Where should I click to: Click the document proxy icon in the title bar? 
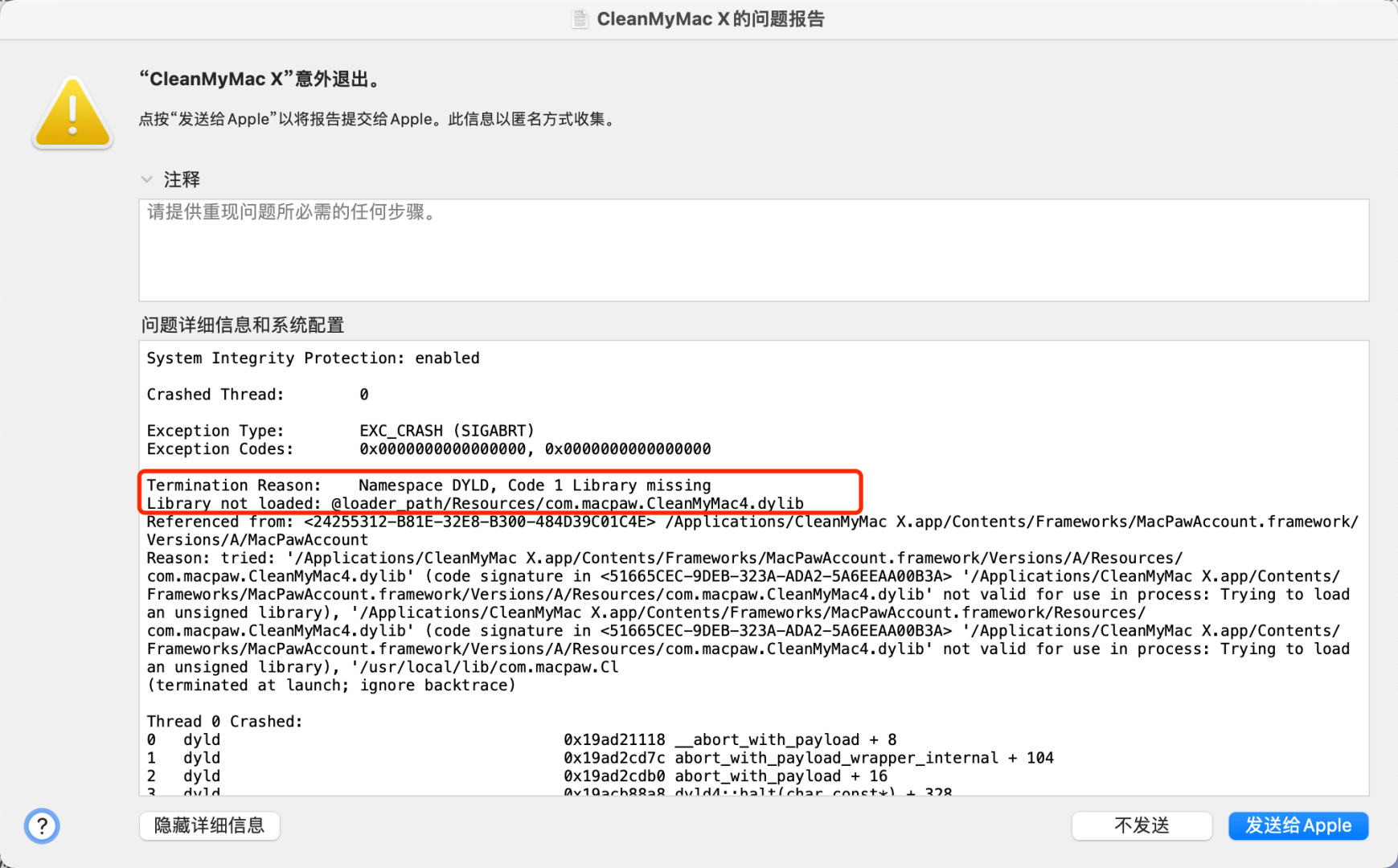pyautogui.click(x=579, y=18)
